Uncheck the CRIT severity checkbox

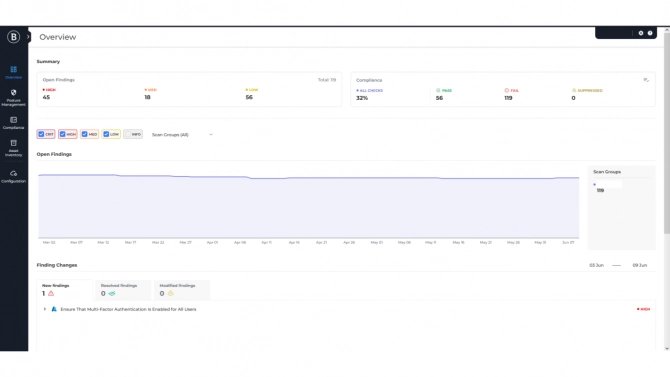coord(41,134)
